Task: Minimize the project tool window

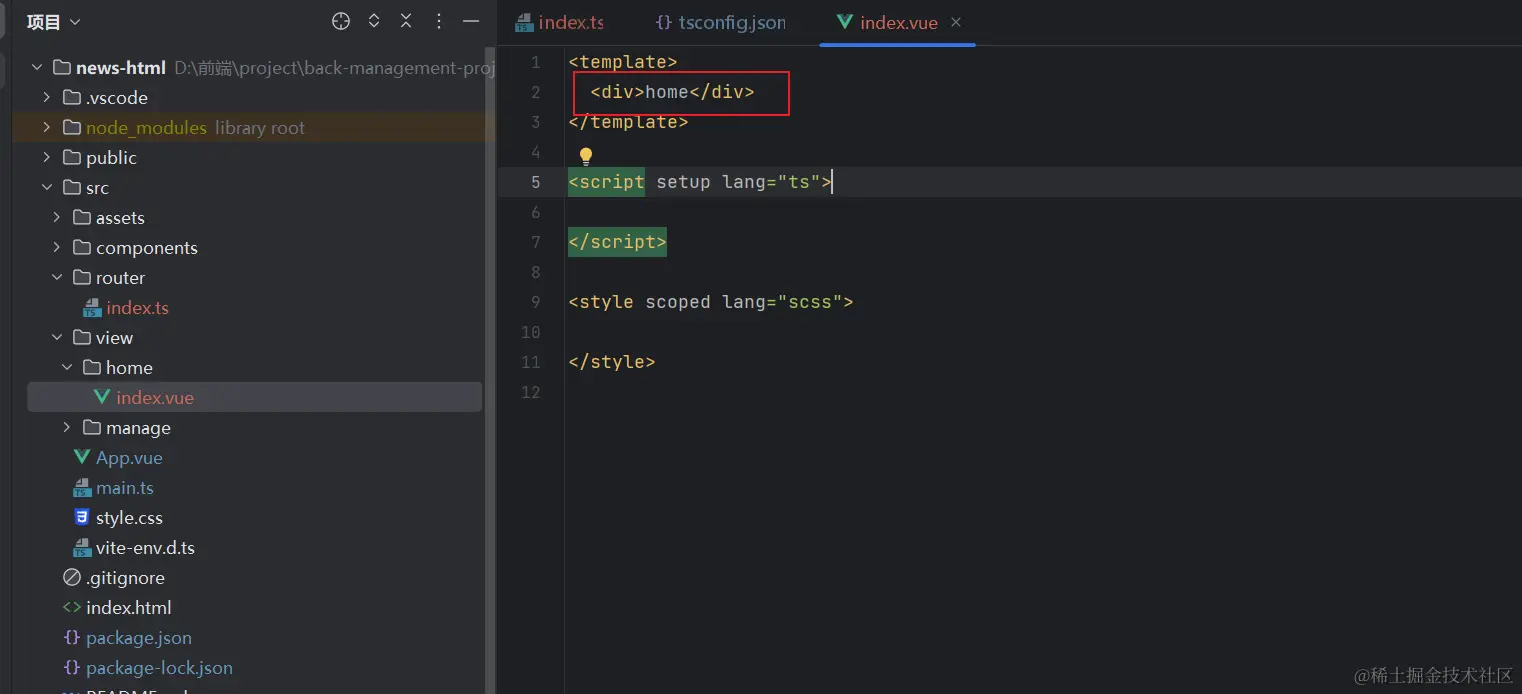Action: pos(471,21)
